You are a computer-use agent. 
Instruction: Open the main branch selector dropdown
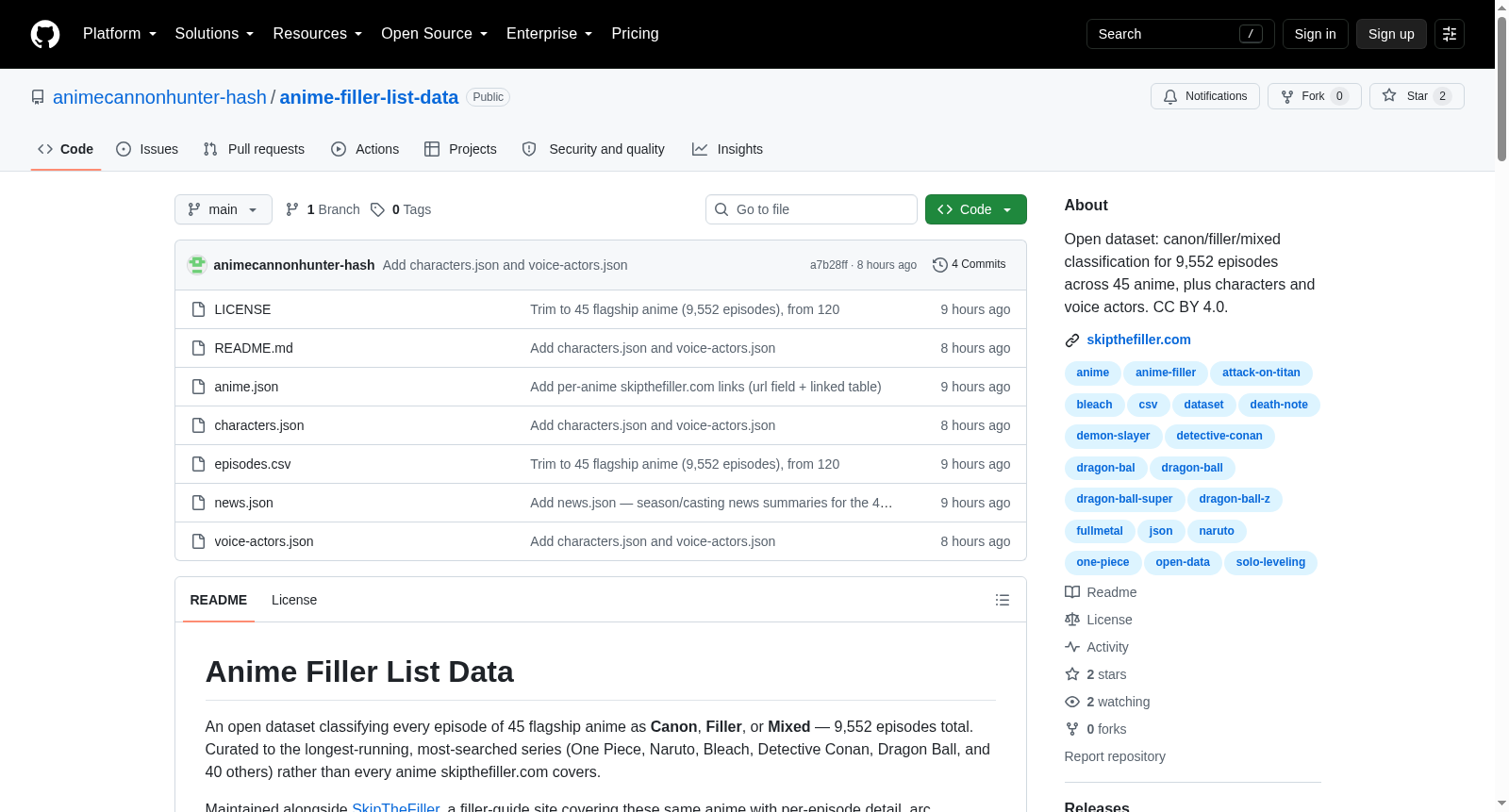[x=224, y=209]
